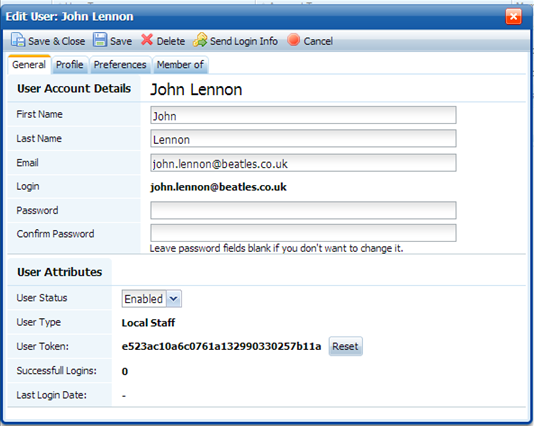Focus the Last Name field

click(x=303, y=139)
